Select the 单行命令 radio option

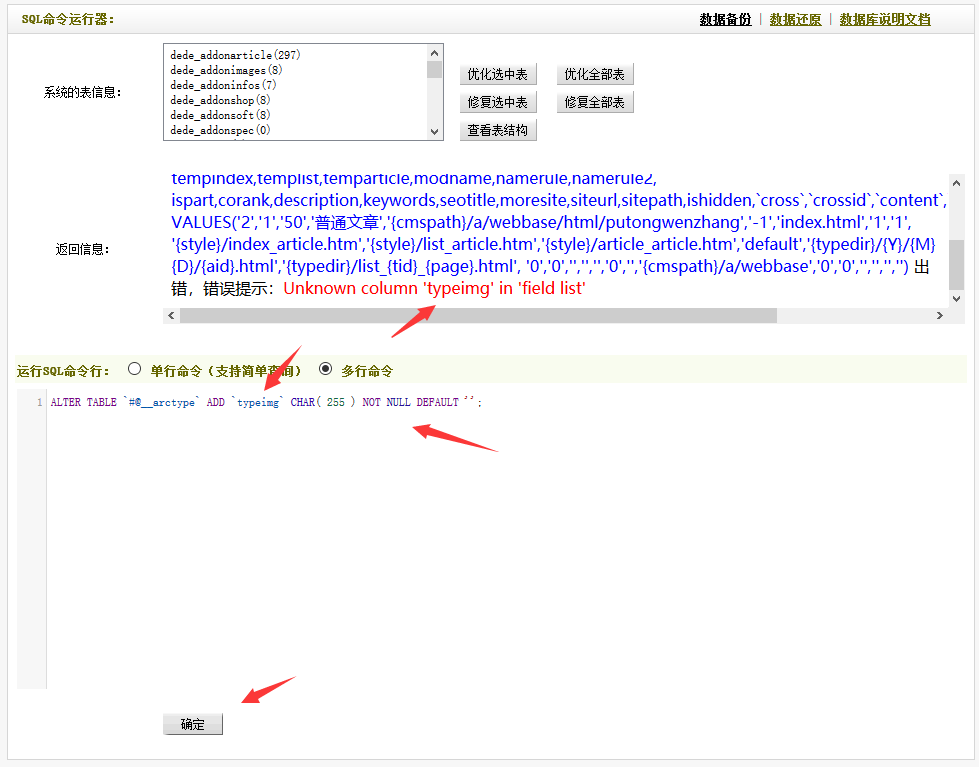(134, 368)
